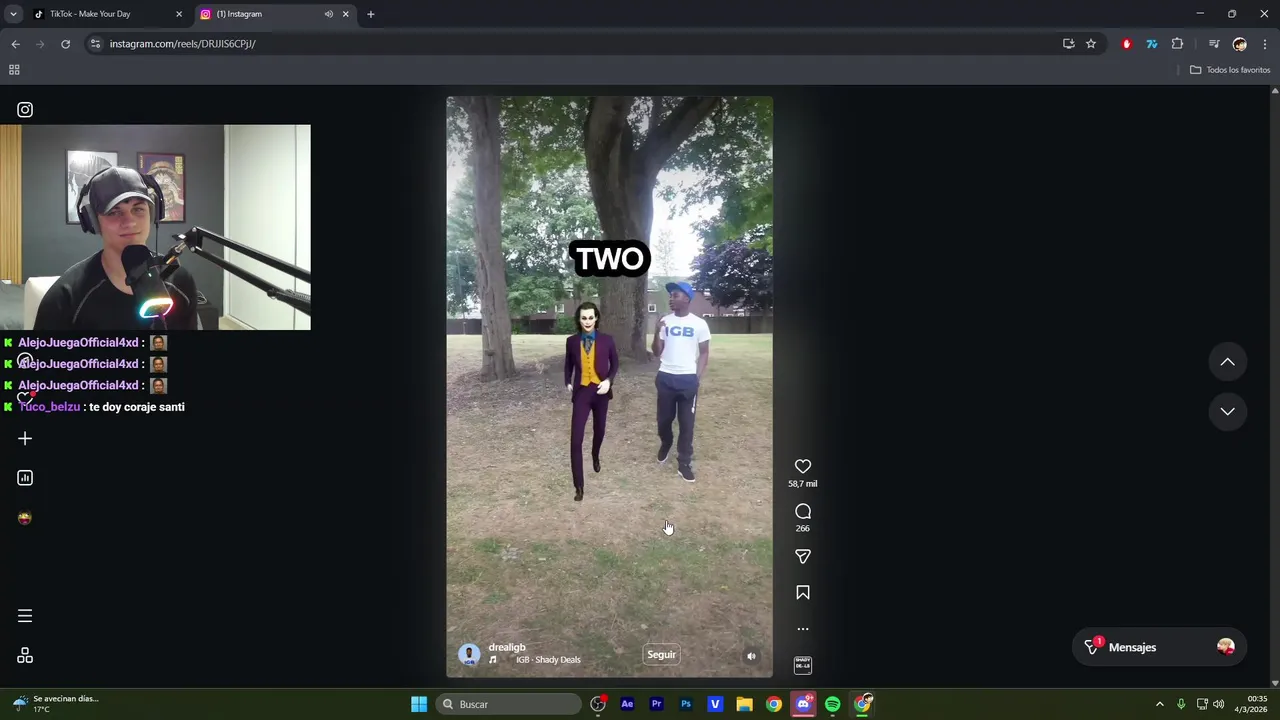1280x720 pixels.
Task: Open Spotify from the taskbar
Action: point(832,704)
